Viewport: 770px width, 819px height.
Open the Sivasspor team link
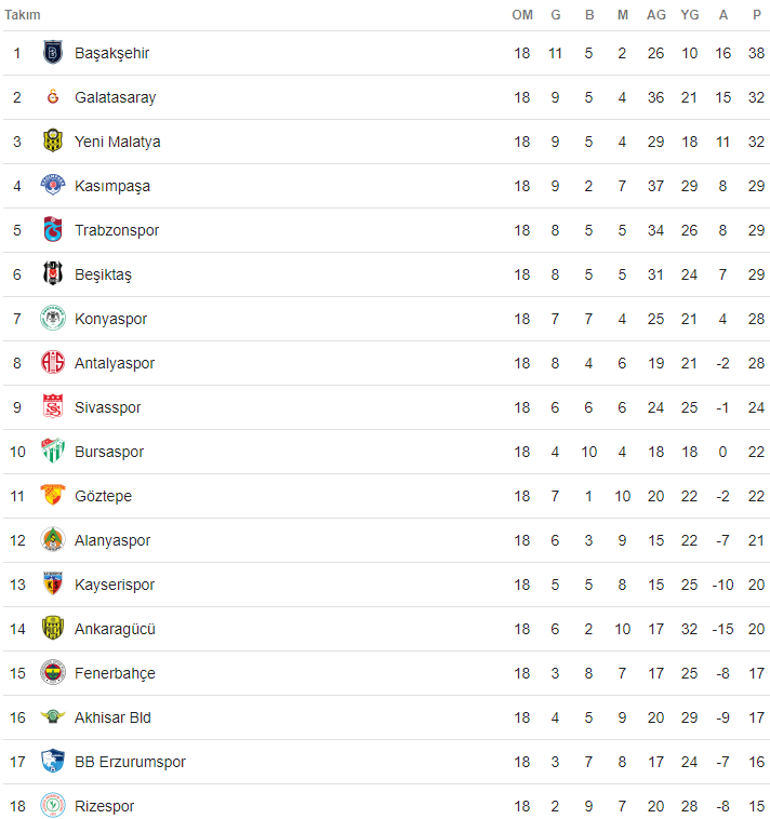click(108, 407)
